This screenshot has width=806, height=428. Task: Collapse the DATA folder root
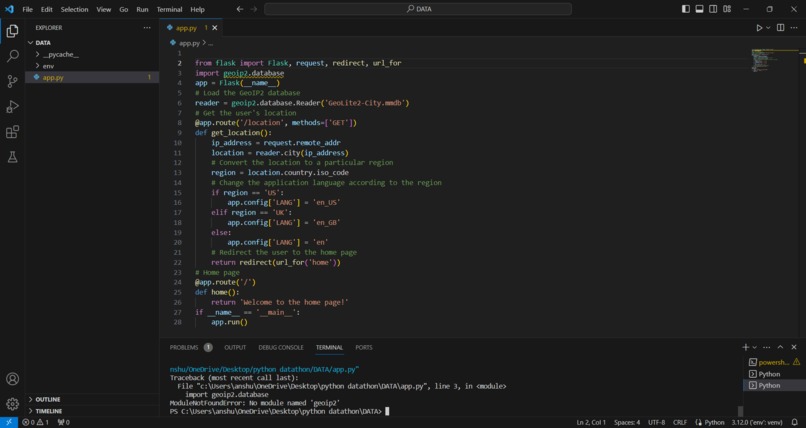(92, 43)
